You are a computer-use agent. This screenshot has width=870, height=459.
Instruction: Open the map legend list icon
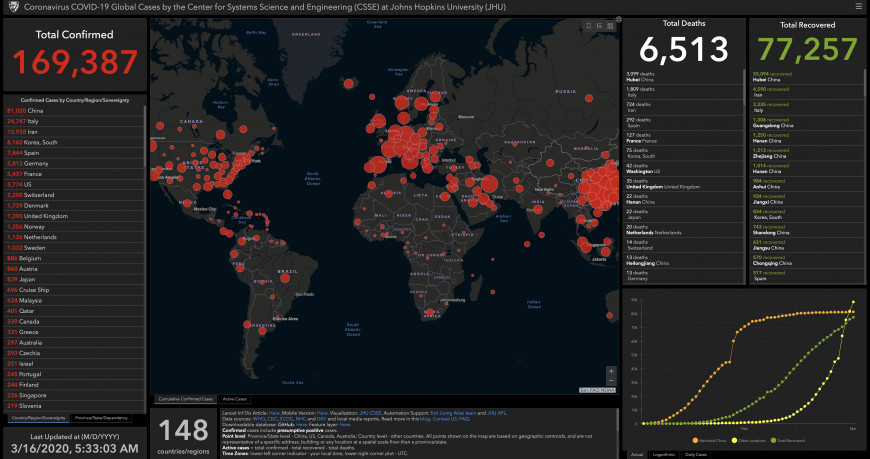click(x=597, y=24)
